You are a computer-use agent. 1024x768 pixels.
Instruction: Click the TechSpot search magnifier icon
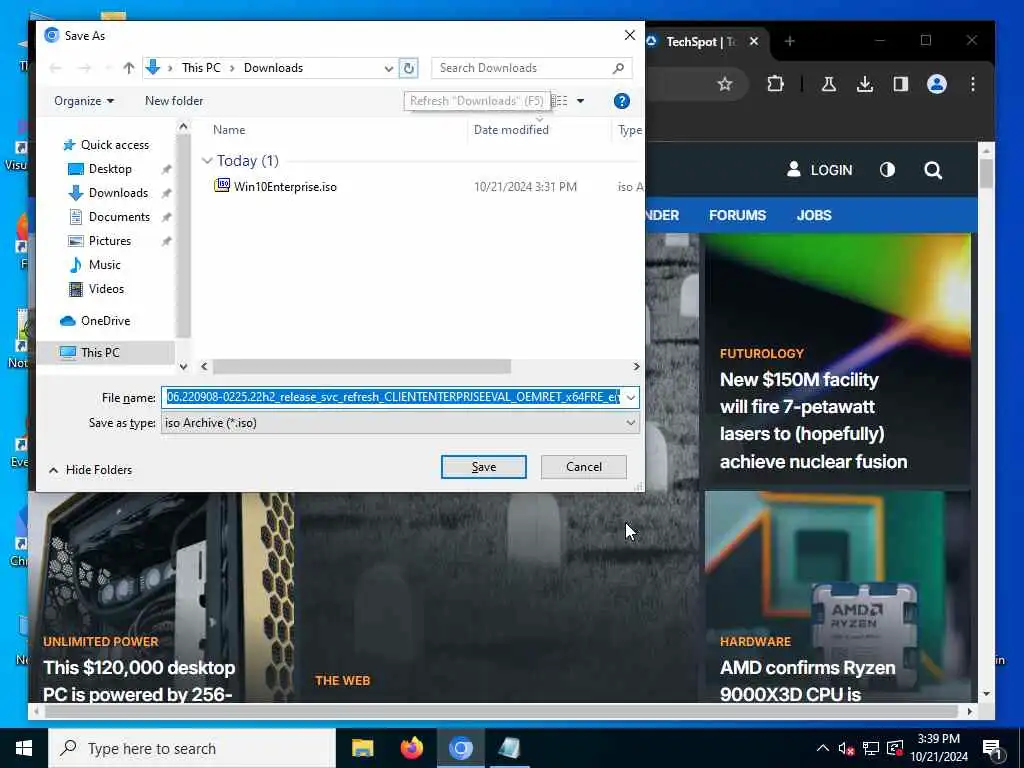click(x=933, y=170)
